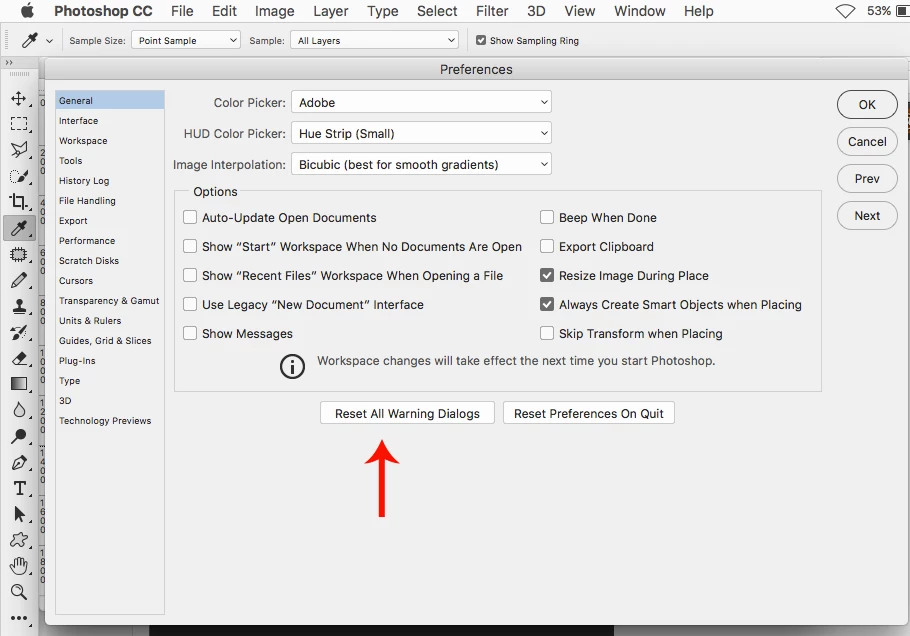The image size is (910, 636).
Task: Open the Color Picker dropdown
Action: click(x=421, y=102)
